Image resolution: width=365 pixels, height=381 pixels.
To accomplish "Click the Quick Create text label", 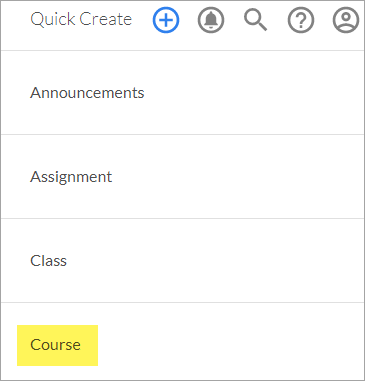I will [81, 19].
